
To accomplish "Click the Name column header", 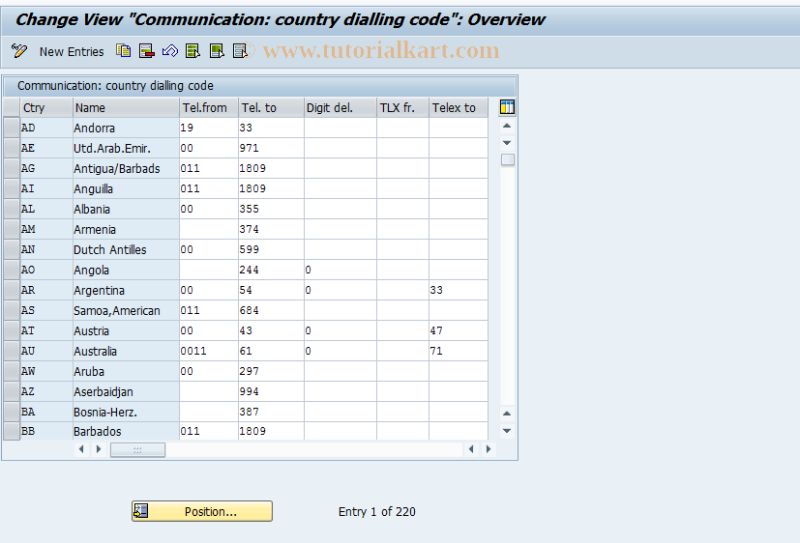I will pyautogui.click(x=126, y=108).
